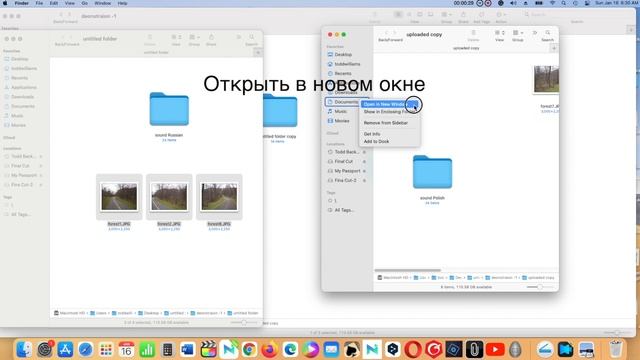Select Remove from Sidebar in context menu
The image size is (640, 360).
386,122
